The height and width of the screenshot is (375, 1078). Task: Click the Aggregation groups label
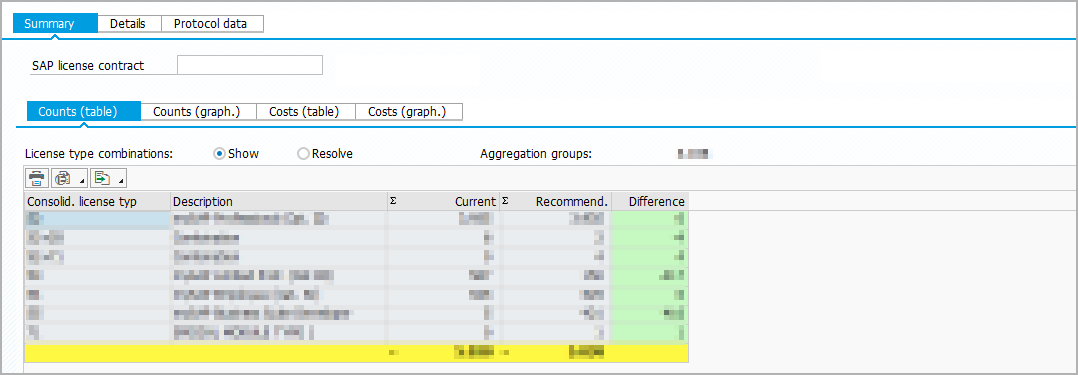(x=536, y=154)
